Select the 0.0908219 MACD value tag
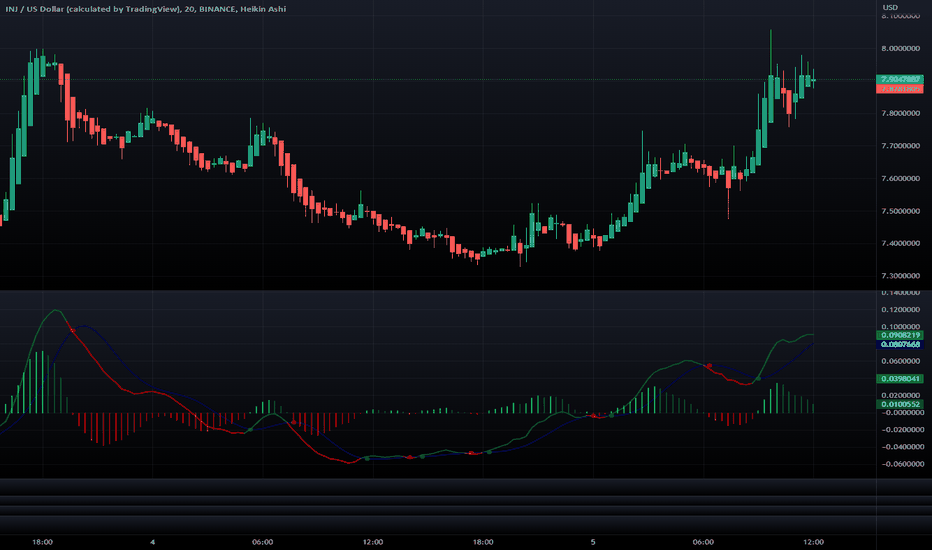932x550 pixels. pyautogui.click(x=900, y=335)
